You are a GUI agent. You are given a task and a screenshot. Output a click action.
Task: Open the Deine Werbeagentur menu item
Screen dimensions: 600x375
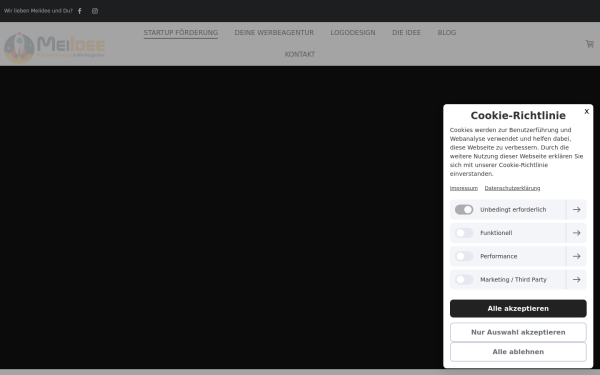point(274,33)
